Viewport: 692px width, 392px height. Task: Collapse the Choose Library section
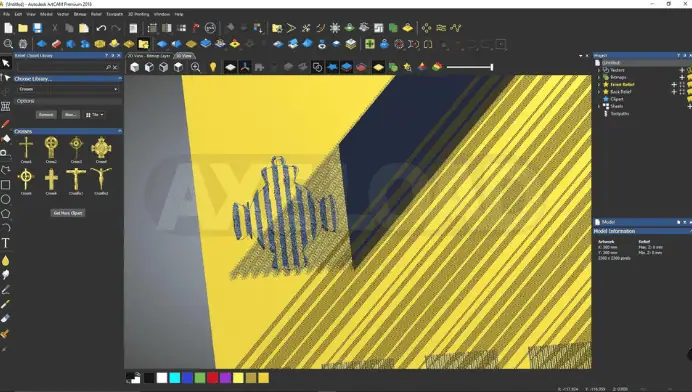point(120,79)
